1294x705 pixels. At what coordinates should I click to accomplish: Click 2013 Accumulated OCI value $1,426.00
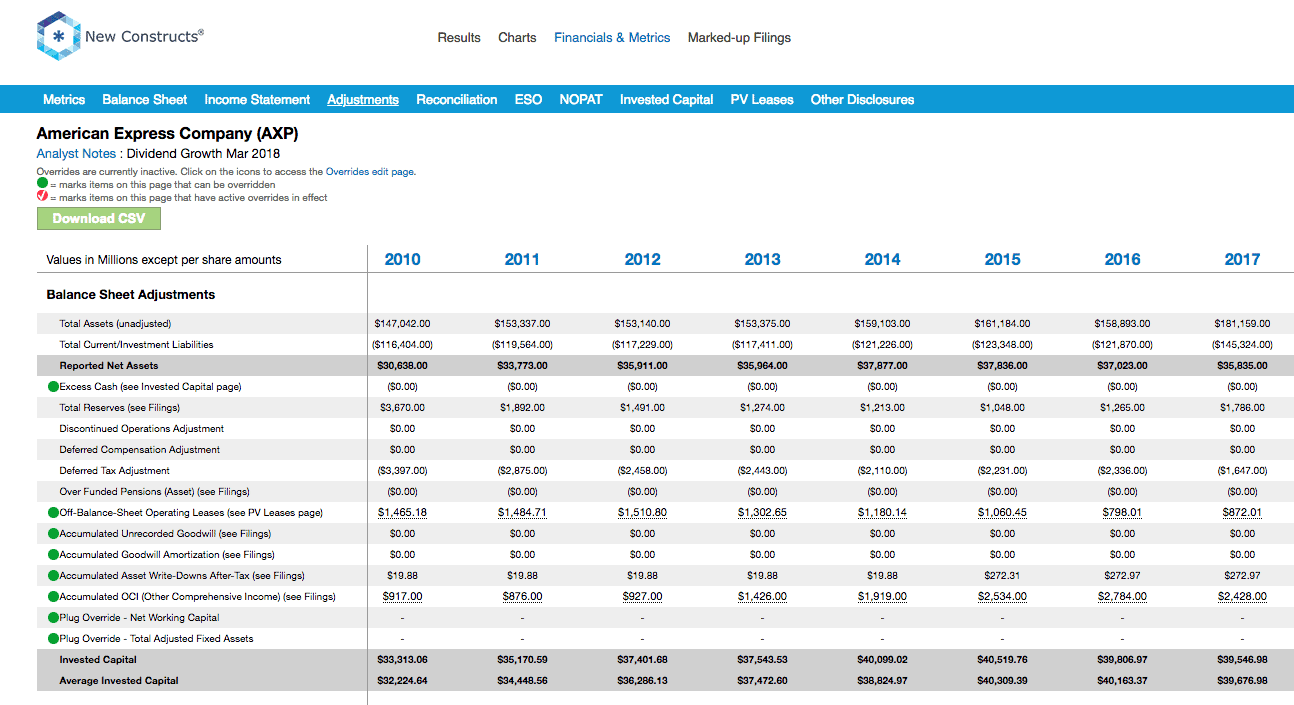click(x=762, y=597)
